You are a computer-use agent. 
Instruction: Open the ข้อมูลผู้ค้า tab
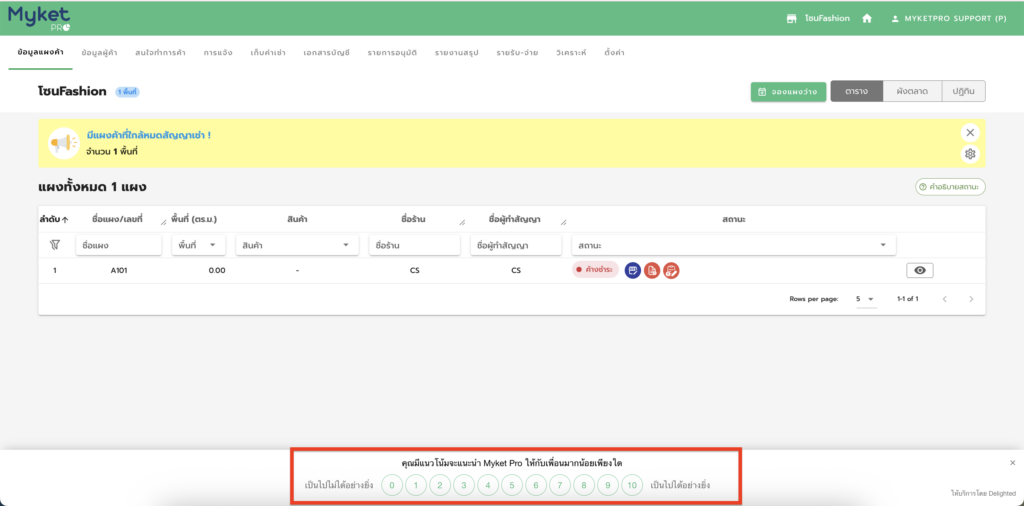click(x=100, y=51)
